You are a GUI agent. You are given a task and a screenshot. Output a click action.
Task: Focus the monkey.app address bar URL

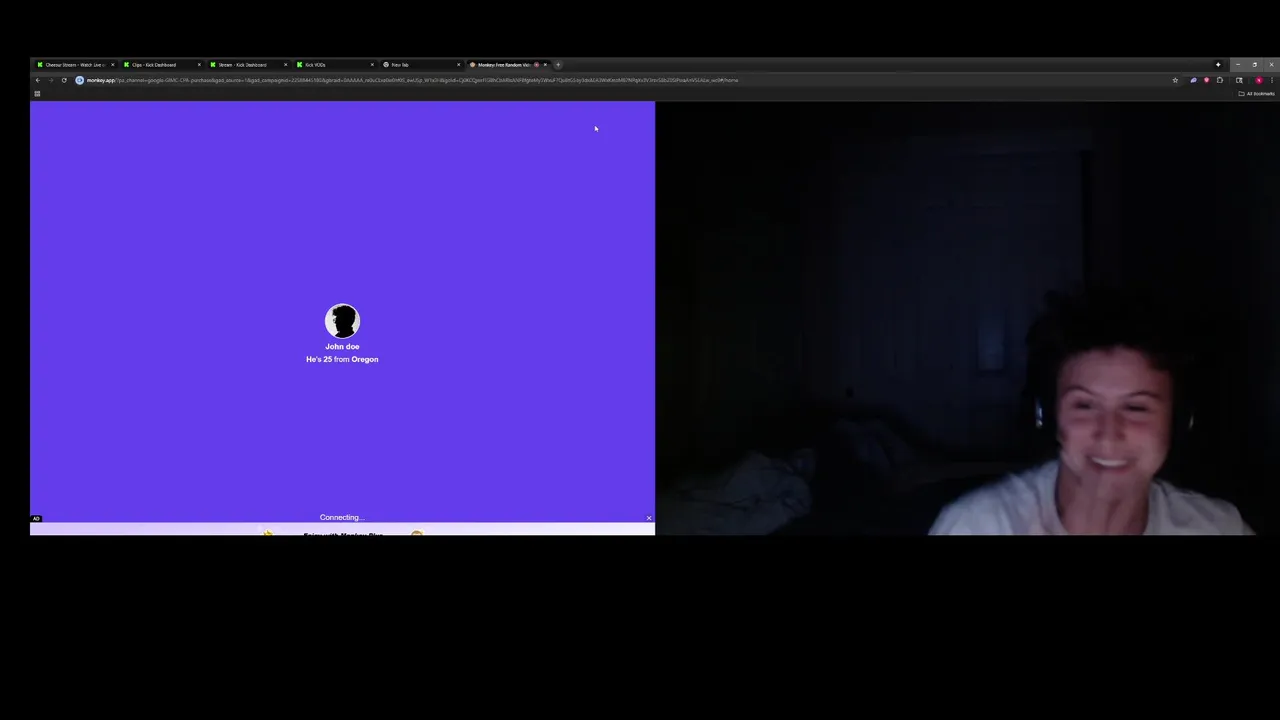pos(412,80)
